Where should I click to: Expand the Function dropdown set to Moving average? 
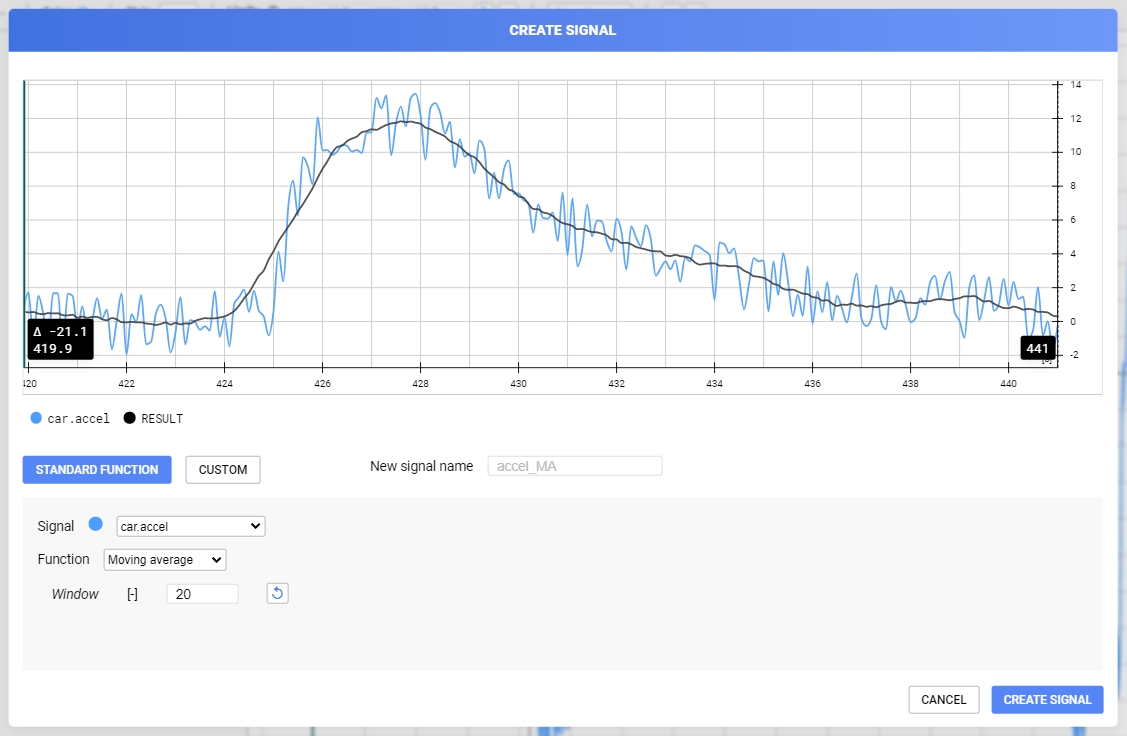[x=165, y=559]
